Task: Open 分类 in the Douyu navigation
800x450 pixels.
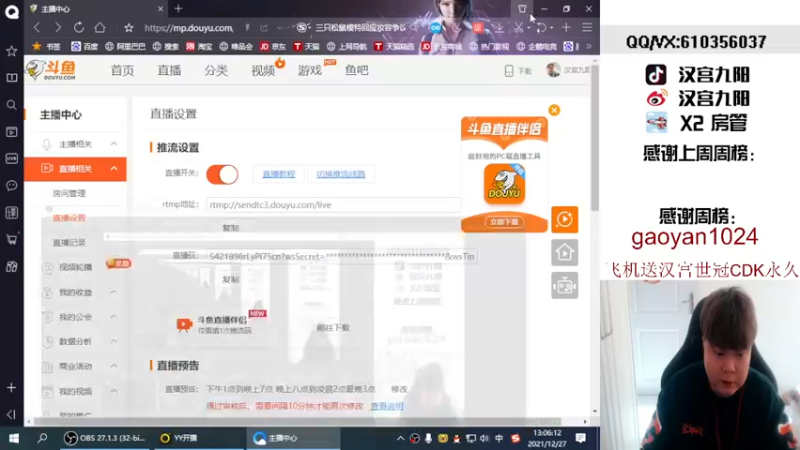Action: click(216, 70)
